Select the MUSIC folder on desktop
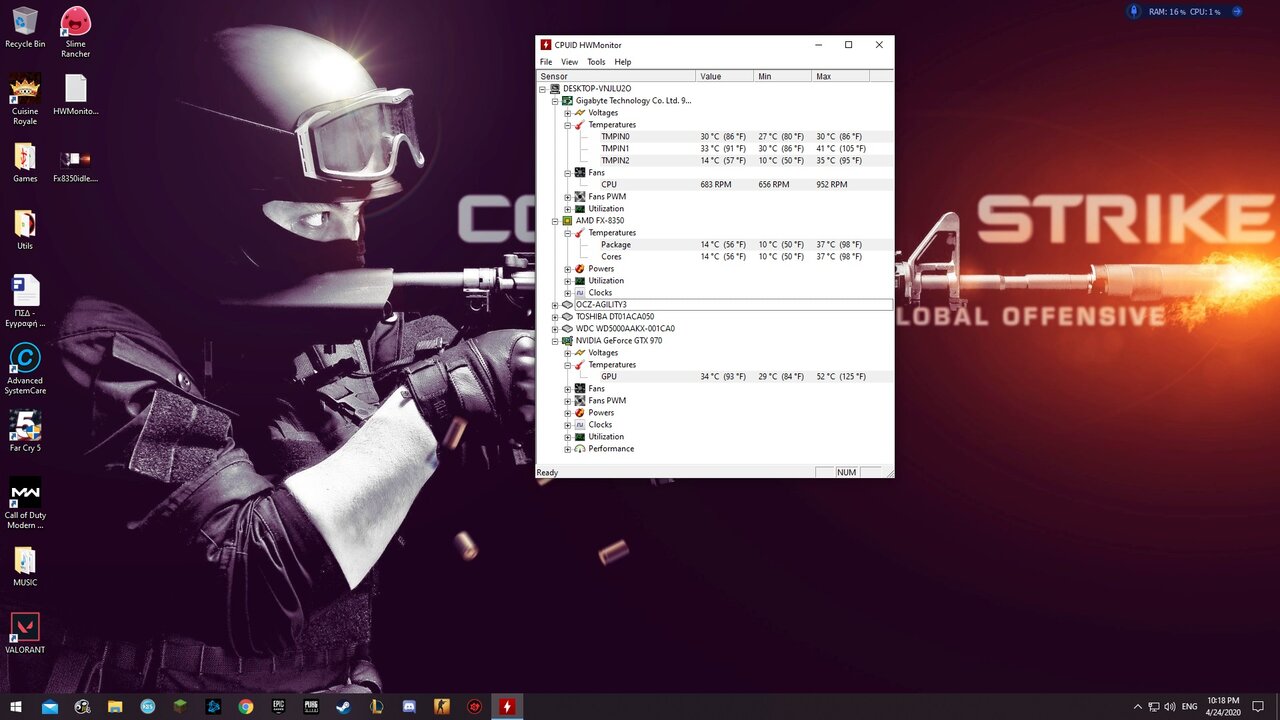The height and width of the screenshot is (720, 1280). 25,566
